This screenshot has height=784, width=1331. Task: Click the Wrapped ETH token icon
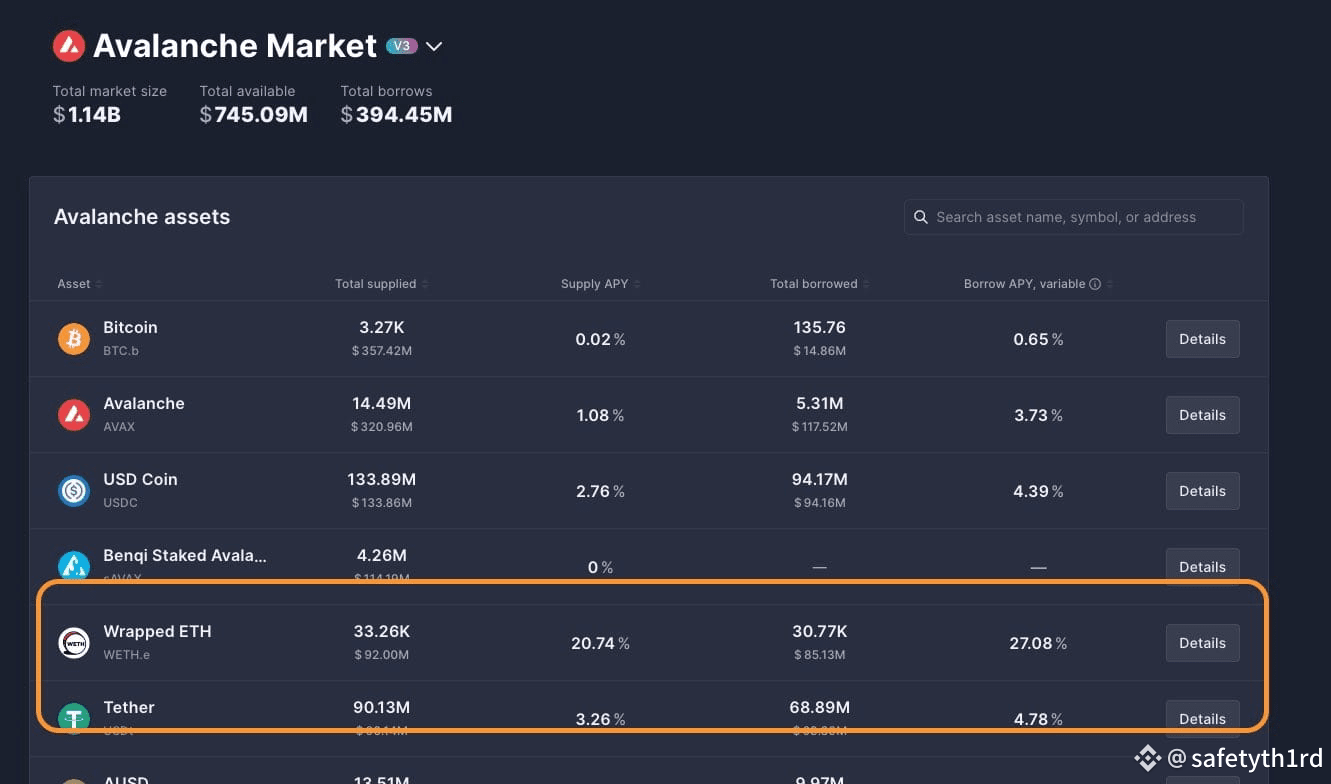[x=74, y=643]
